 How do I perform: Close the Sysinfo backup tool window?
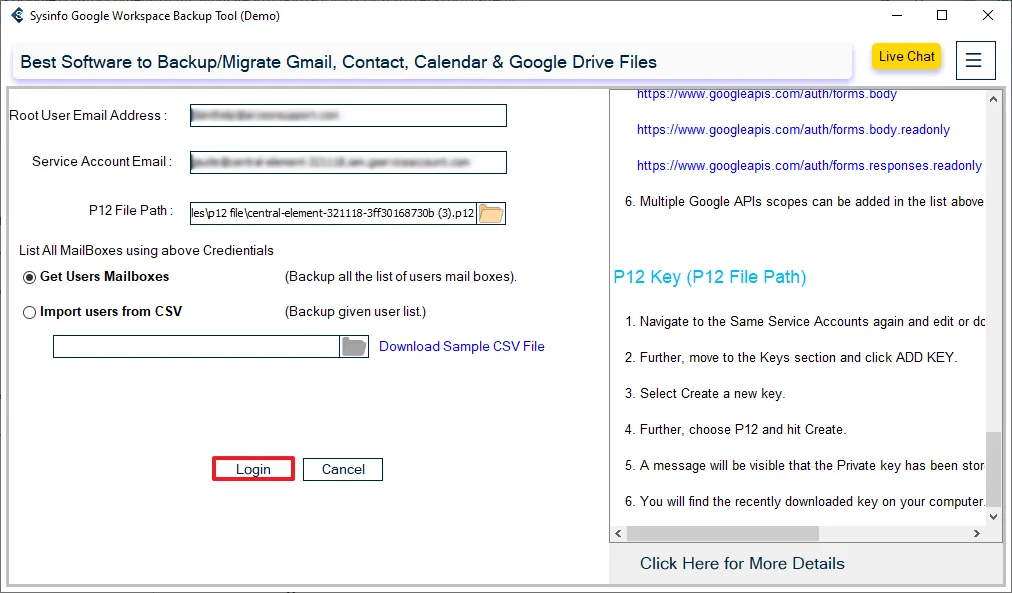[x=987, y=15]
